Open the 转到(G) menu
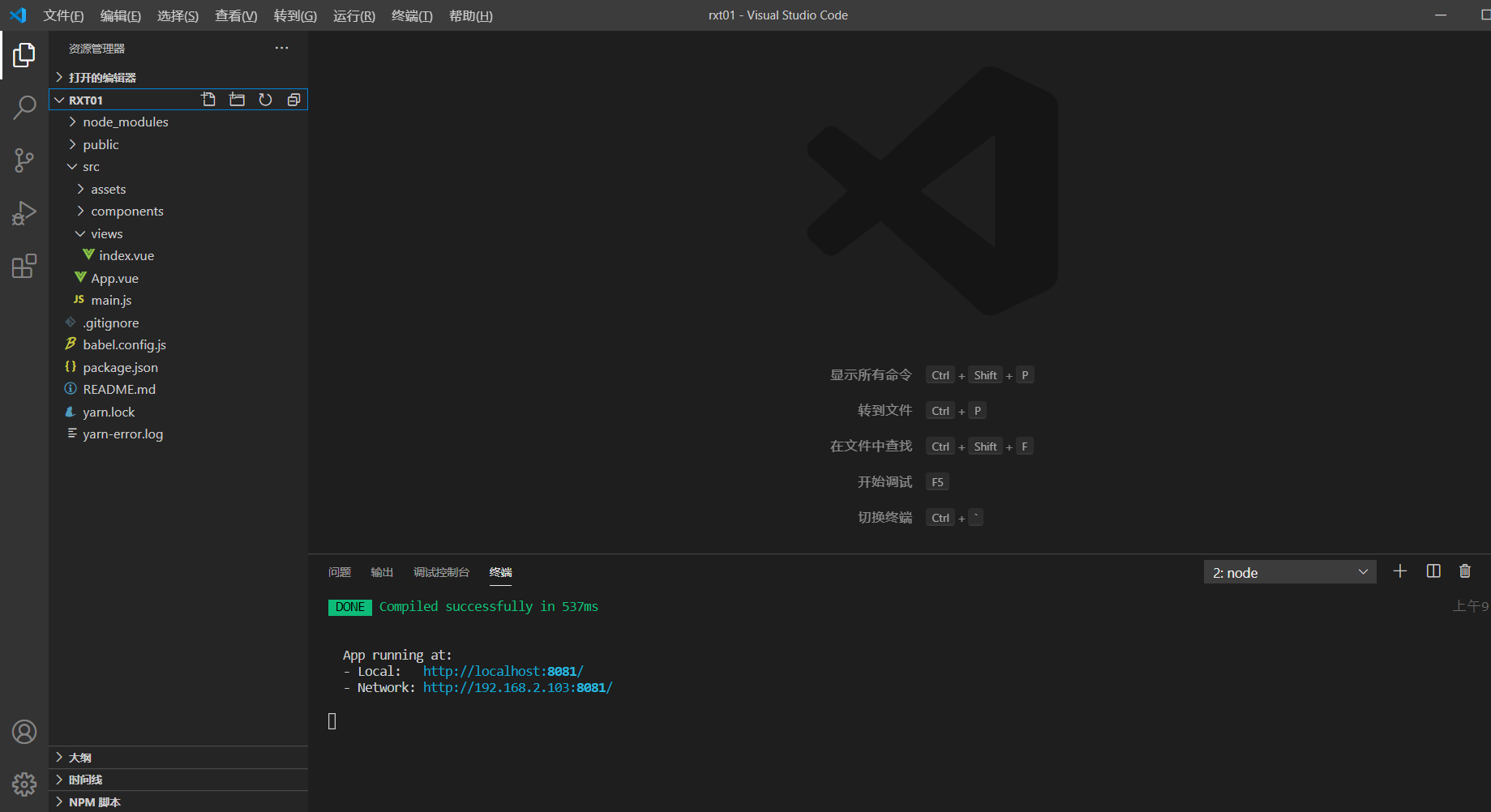 (295, 15)
